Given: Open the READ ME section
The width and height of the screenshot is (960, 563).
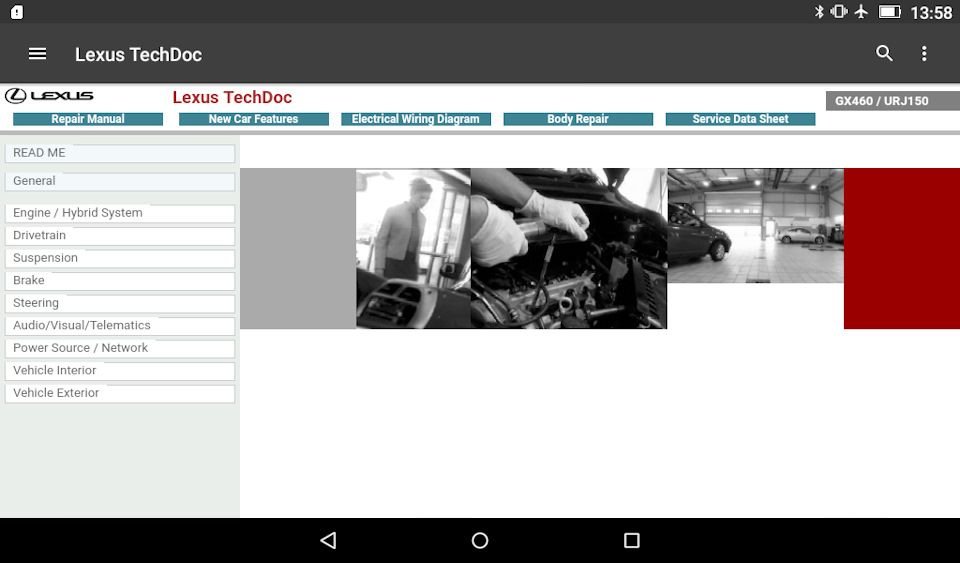Looking at the screenshot, I should tap(120, 153).
